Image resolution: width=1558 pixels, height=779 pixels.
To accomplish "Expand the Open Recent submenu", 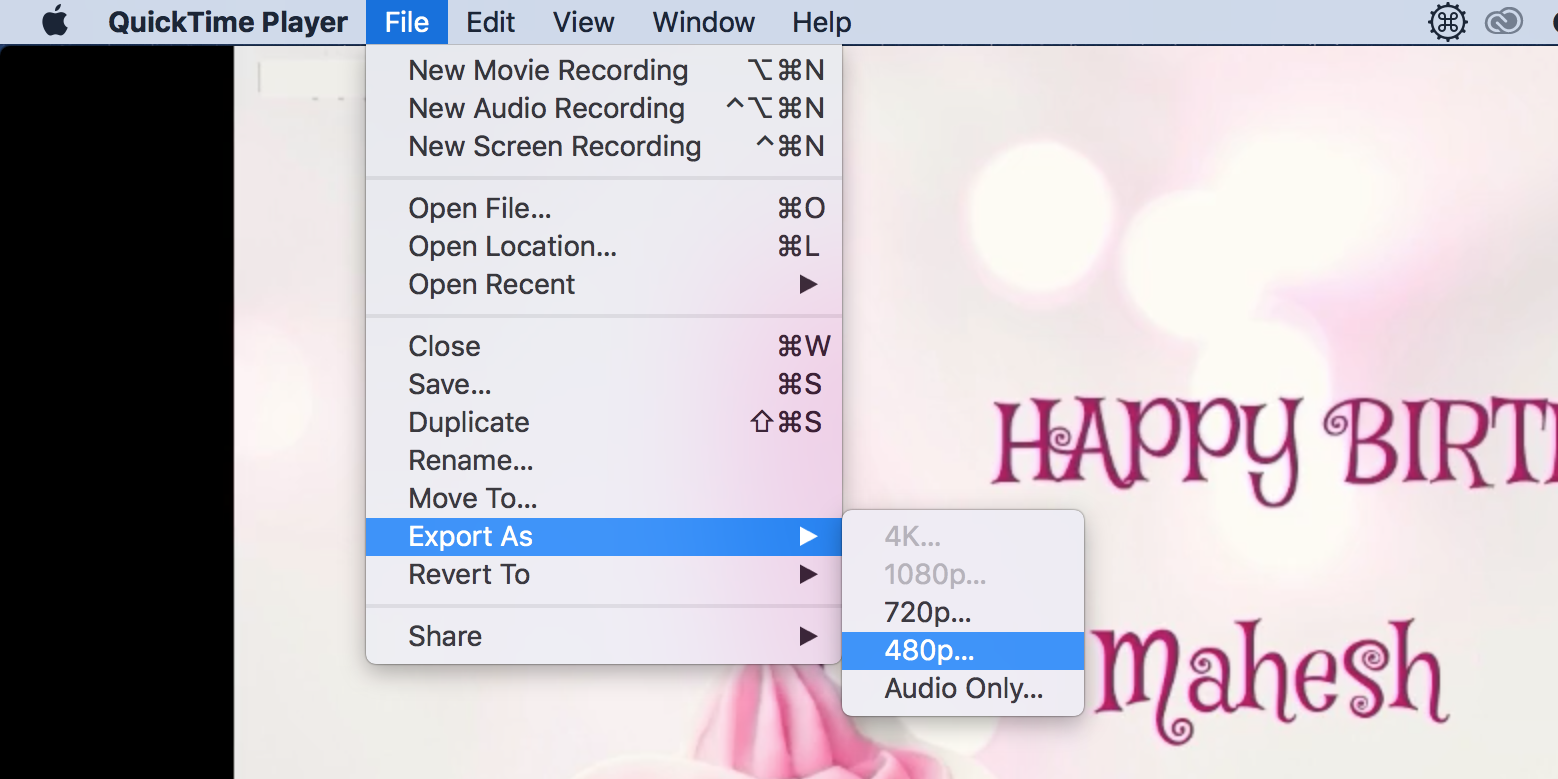I will click(491, 284).
